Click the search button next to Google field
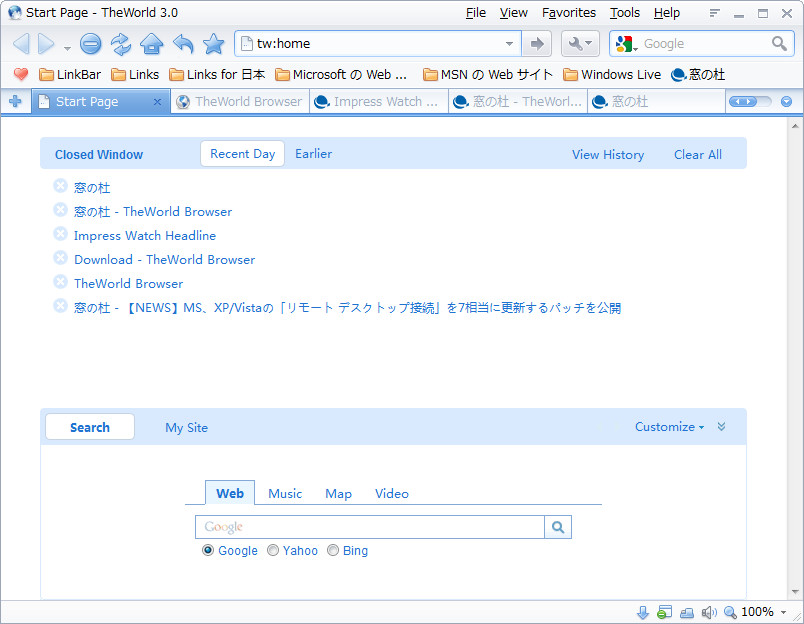Viewport: 804px width, 624px height. click(x=558, y=527)
